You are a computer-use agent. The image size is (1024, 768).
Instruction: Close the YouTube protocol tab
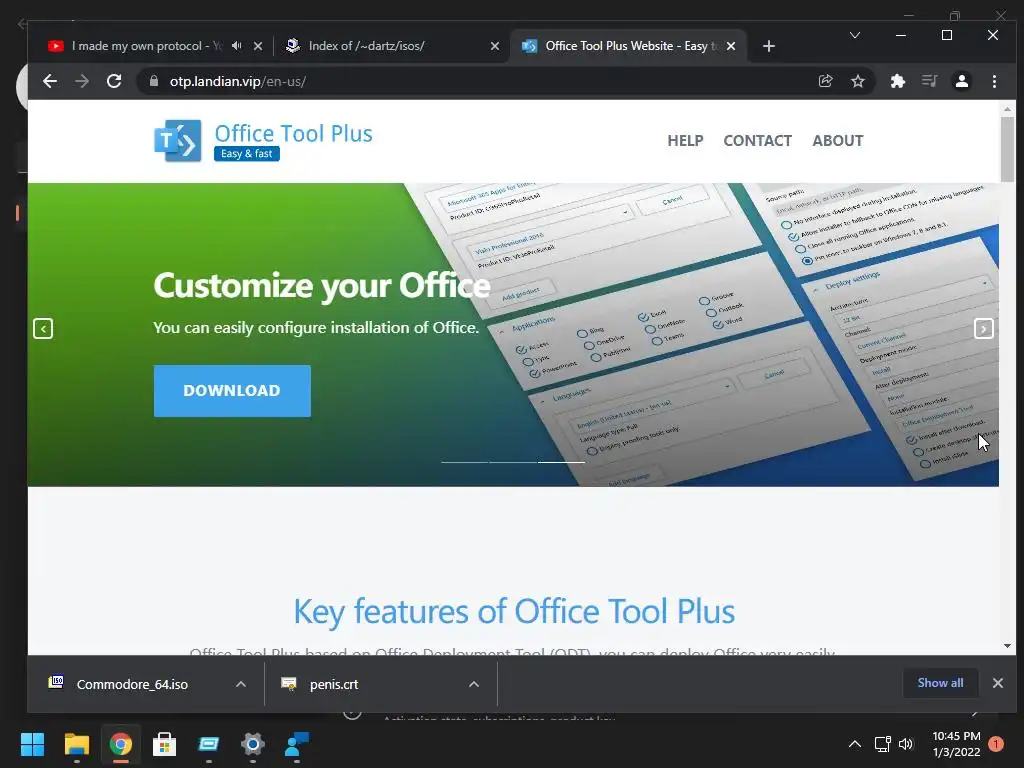258,46
